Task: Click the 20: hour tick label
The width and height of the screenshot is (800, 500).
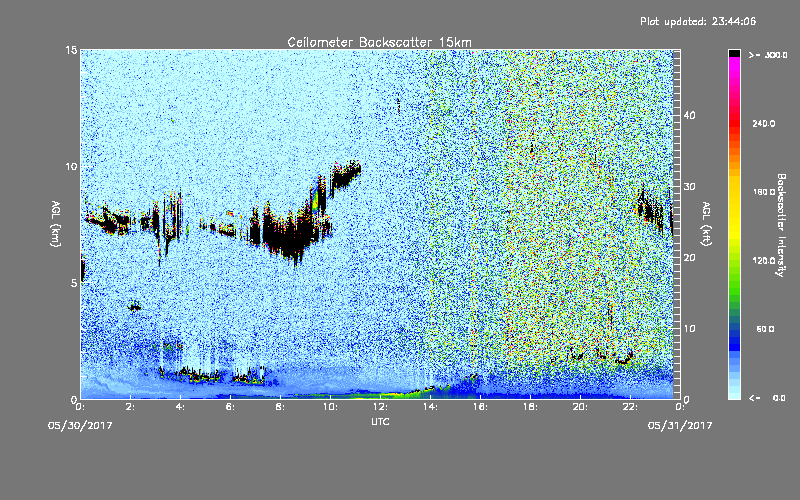Action: (x=581, y=407)
